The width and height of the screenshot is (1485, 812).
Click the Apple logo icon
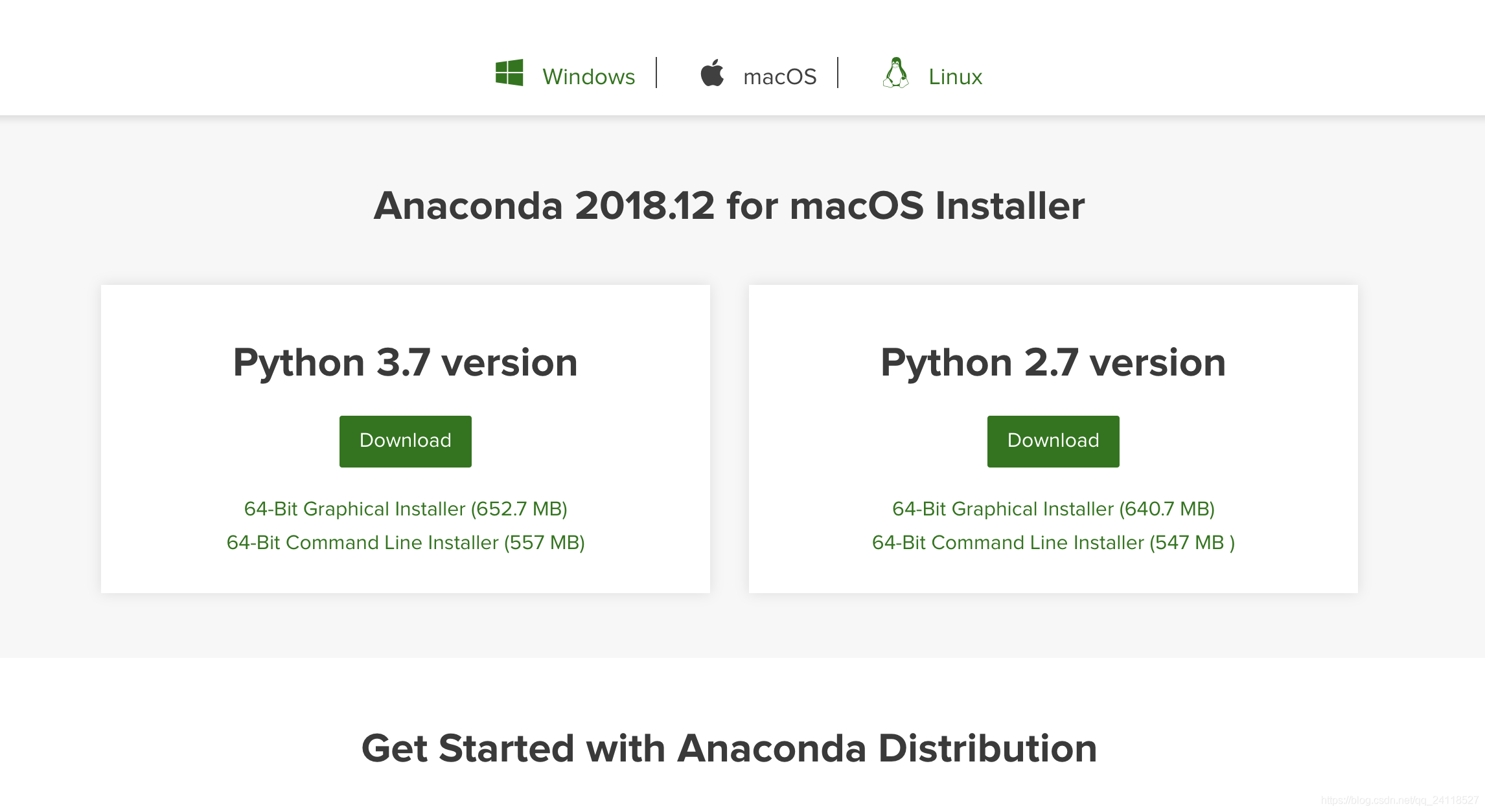pos(712,72)
